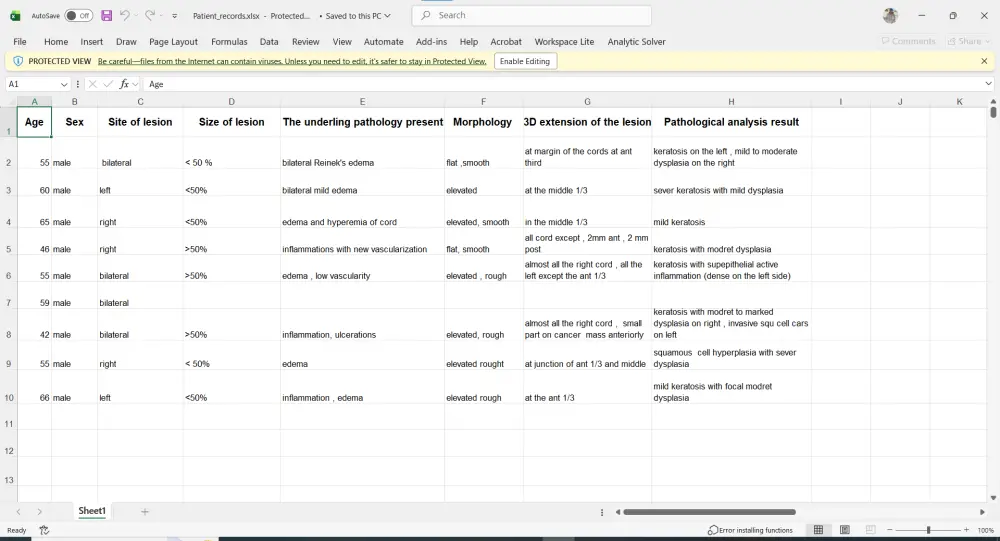
Task: Select the Automate tab
Action: point(383,41)
